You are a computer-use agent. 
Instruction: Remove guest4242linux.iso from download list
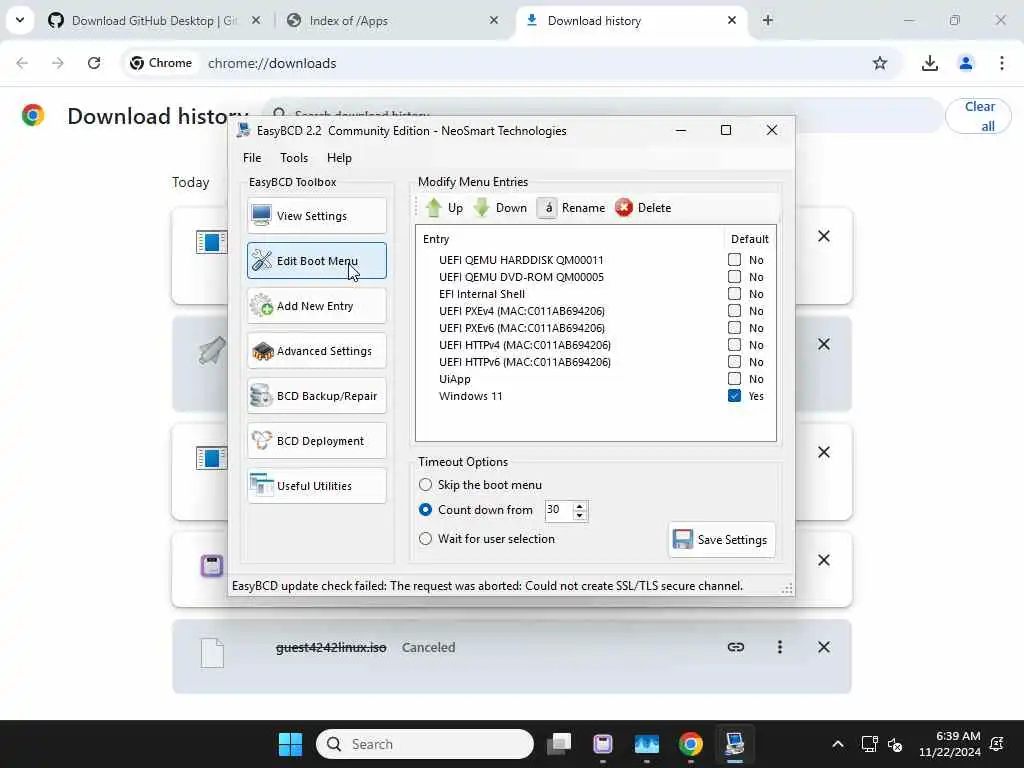824,647
